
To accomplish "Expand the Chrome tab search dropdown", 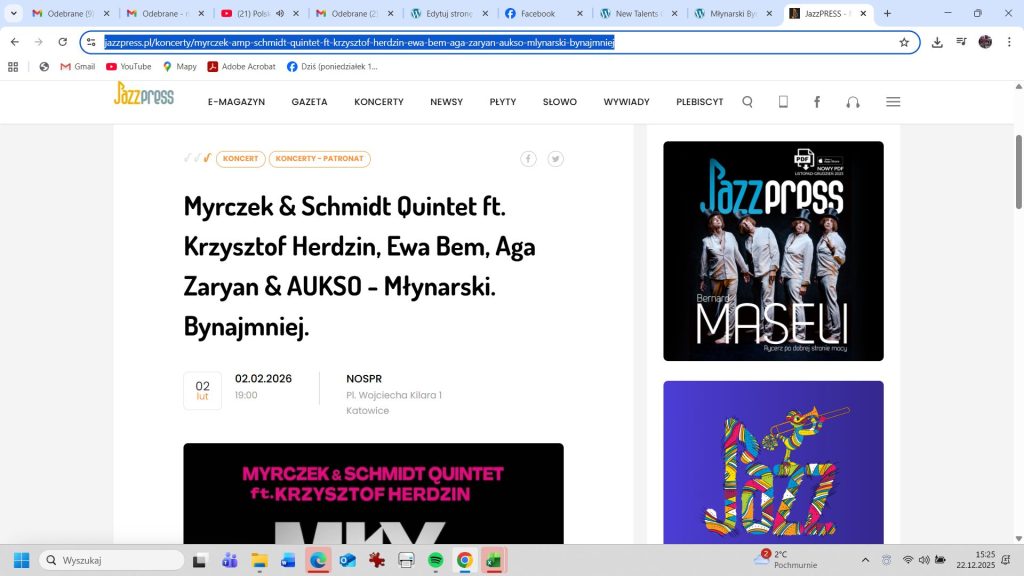I will (14, 14).
